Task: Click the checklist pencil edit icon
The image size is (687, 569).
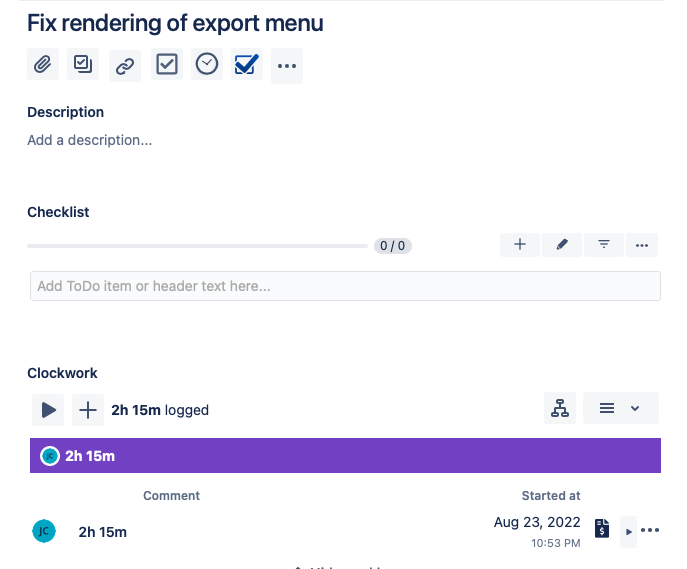Action: [x=562, y=245]
